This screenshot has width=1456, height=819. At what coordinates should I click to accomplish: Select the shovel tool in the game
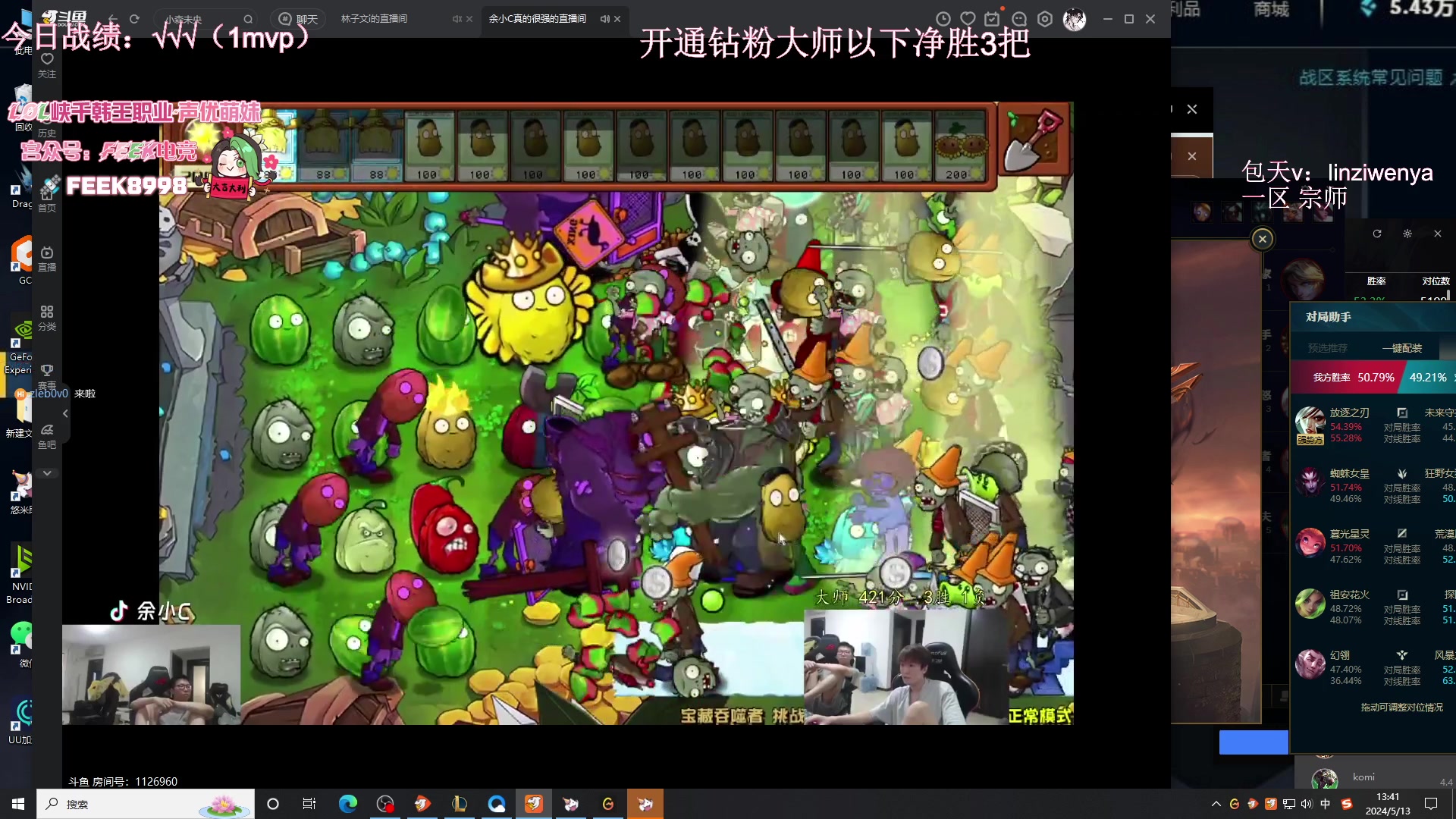click(x=1032, y=140)
